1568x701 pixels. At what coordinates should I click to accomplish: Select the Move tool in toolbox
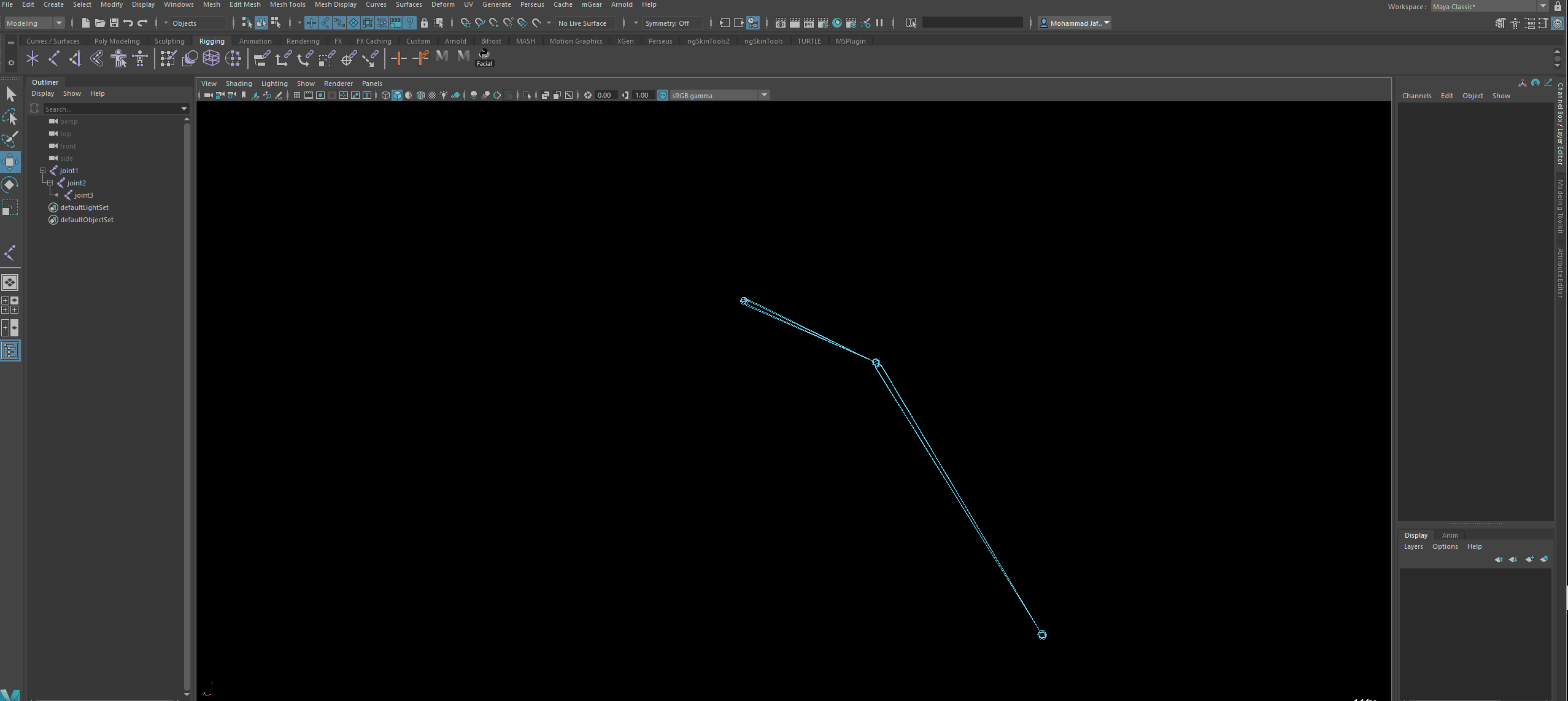pos(10,162)
